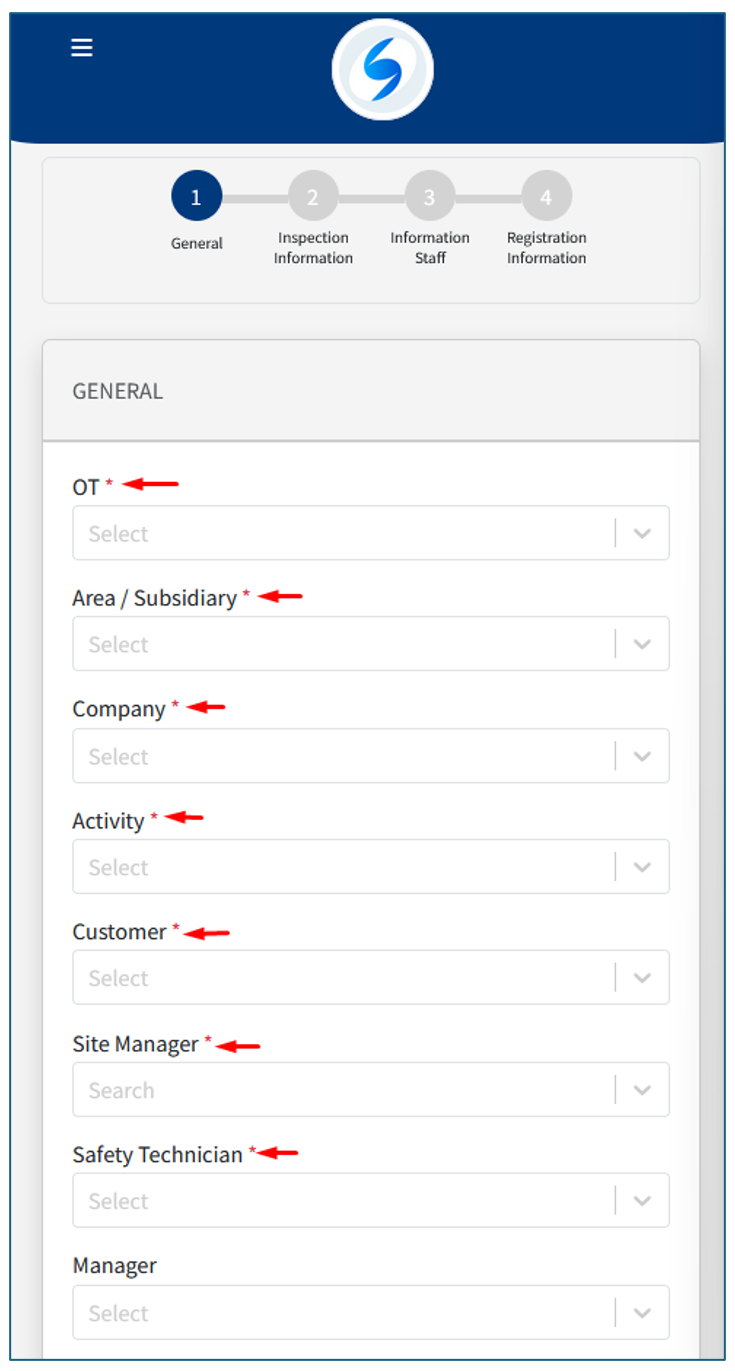The height and width of the screenshot is (1371, 735).
Task: Go to step 2 Inspection Information
Action: tap(313, 197)
